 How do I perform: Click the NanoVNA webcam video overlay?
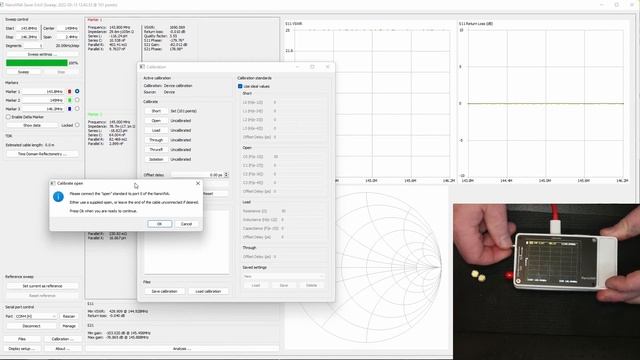pos(547,282)
